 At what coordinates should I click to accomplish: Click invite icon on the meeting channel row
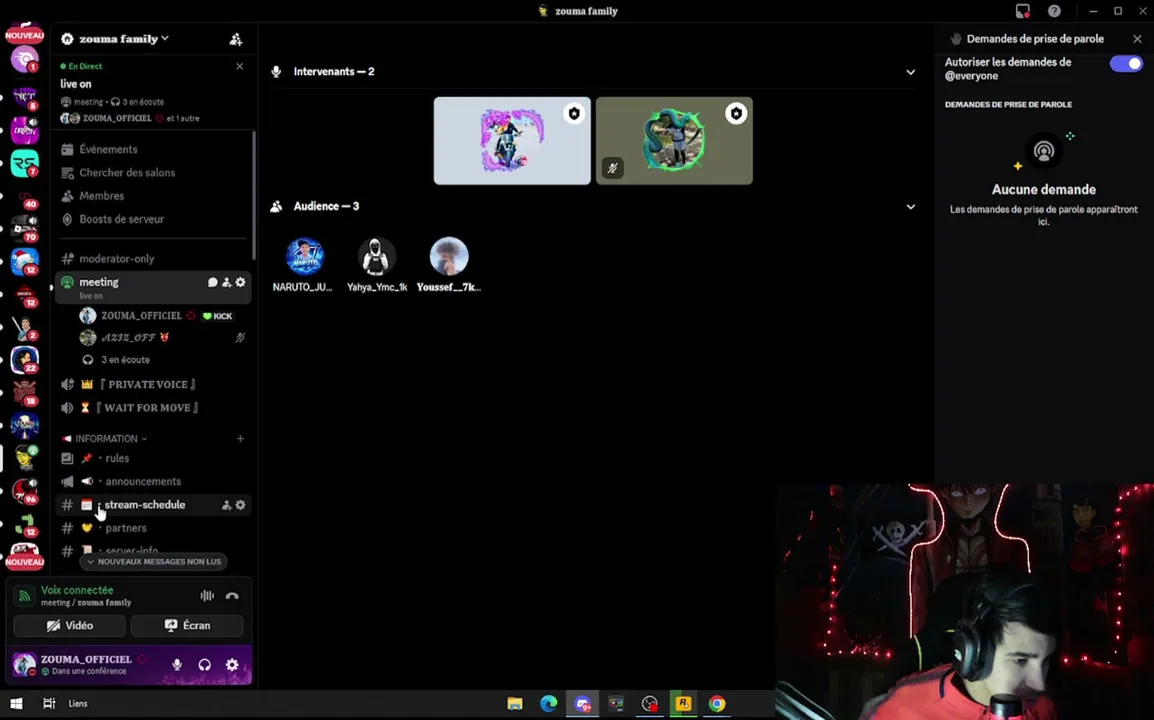click(x=227, y=283)
